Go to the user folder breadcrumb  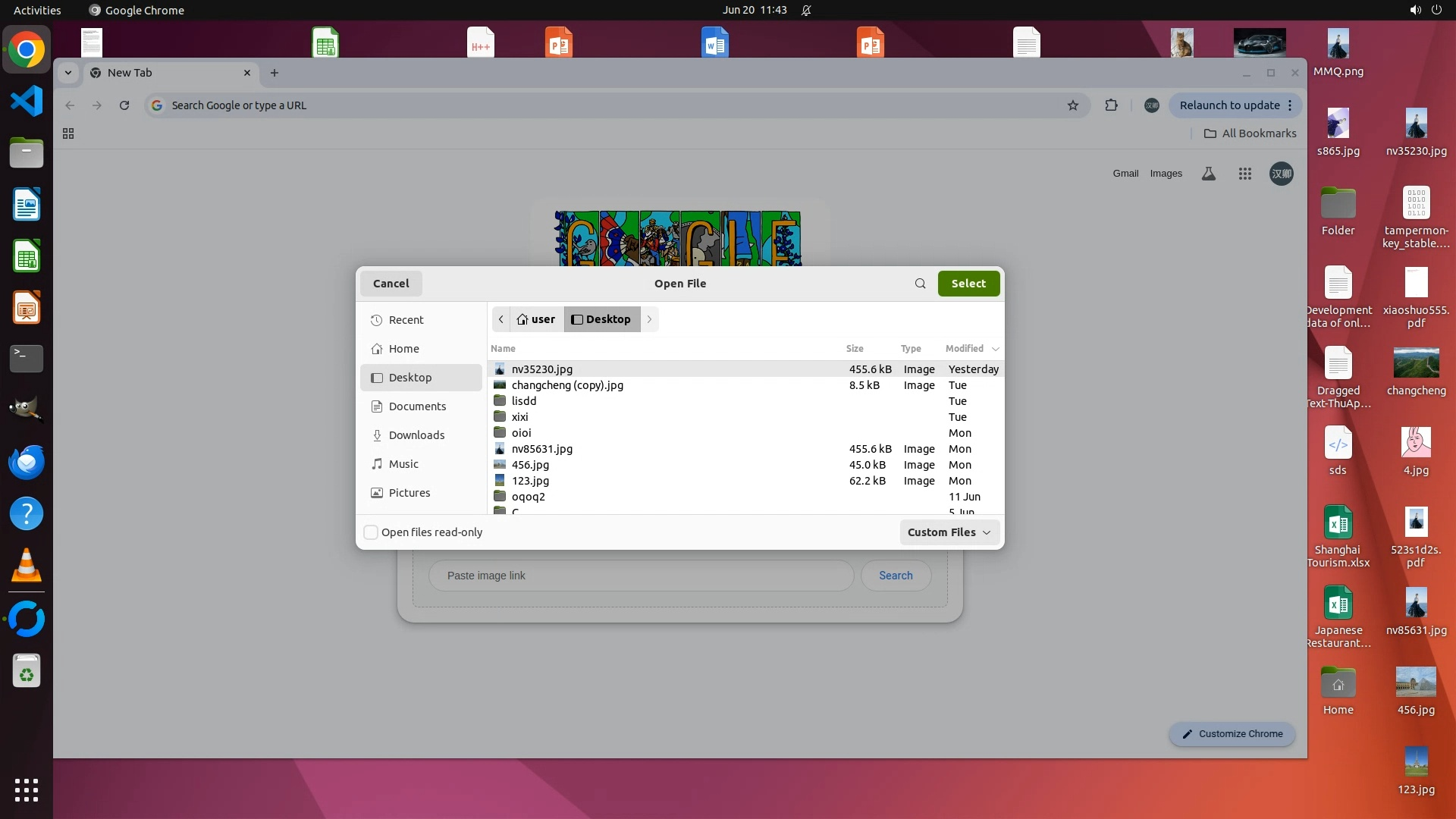[x=536, y=319]
